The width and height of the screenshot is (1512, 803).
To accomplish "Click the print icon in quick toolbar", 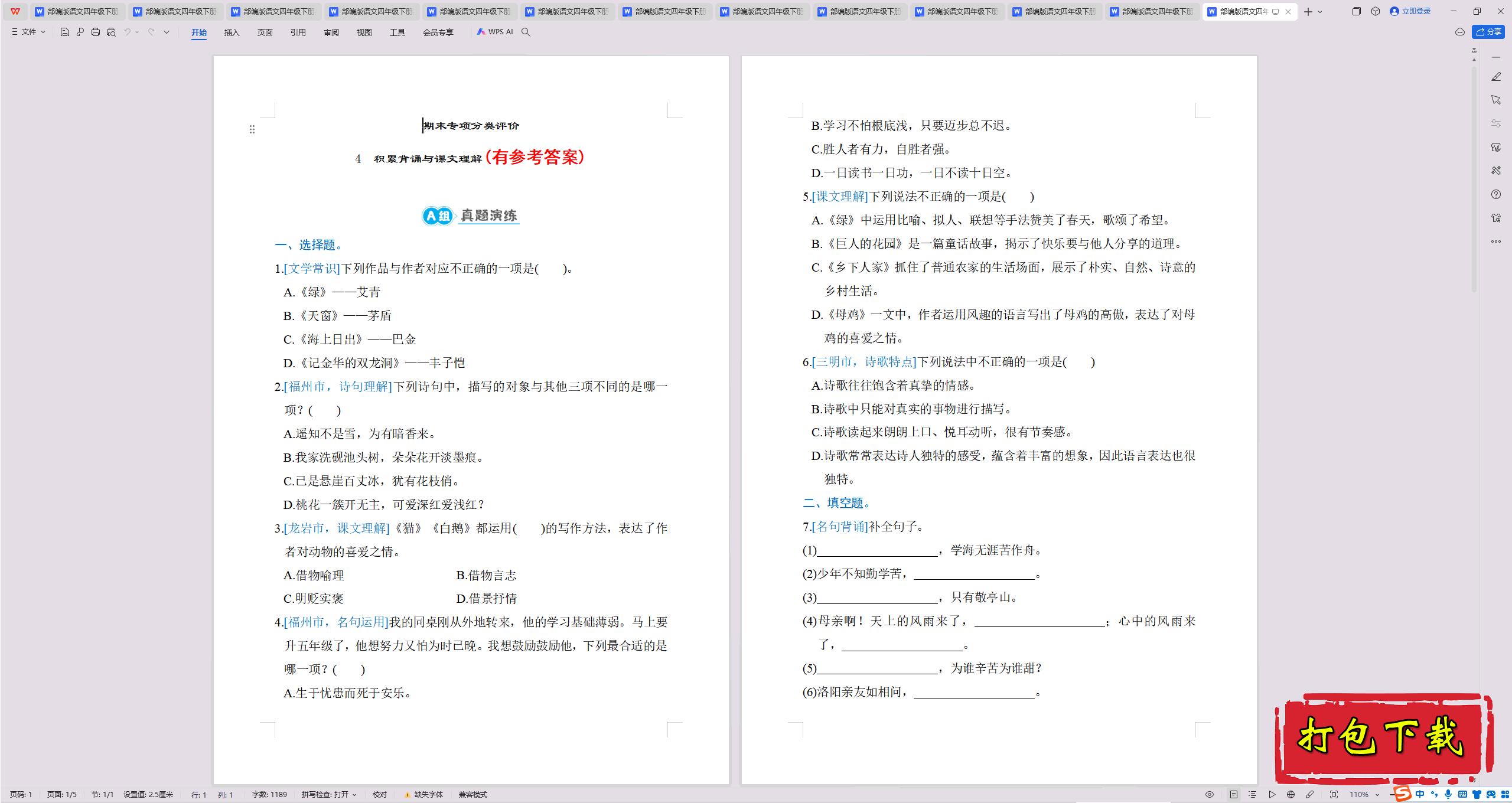I will [96, 32].
